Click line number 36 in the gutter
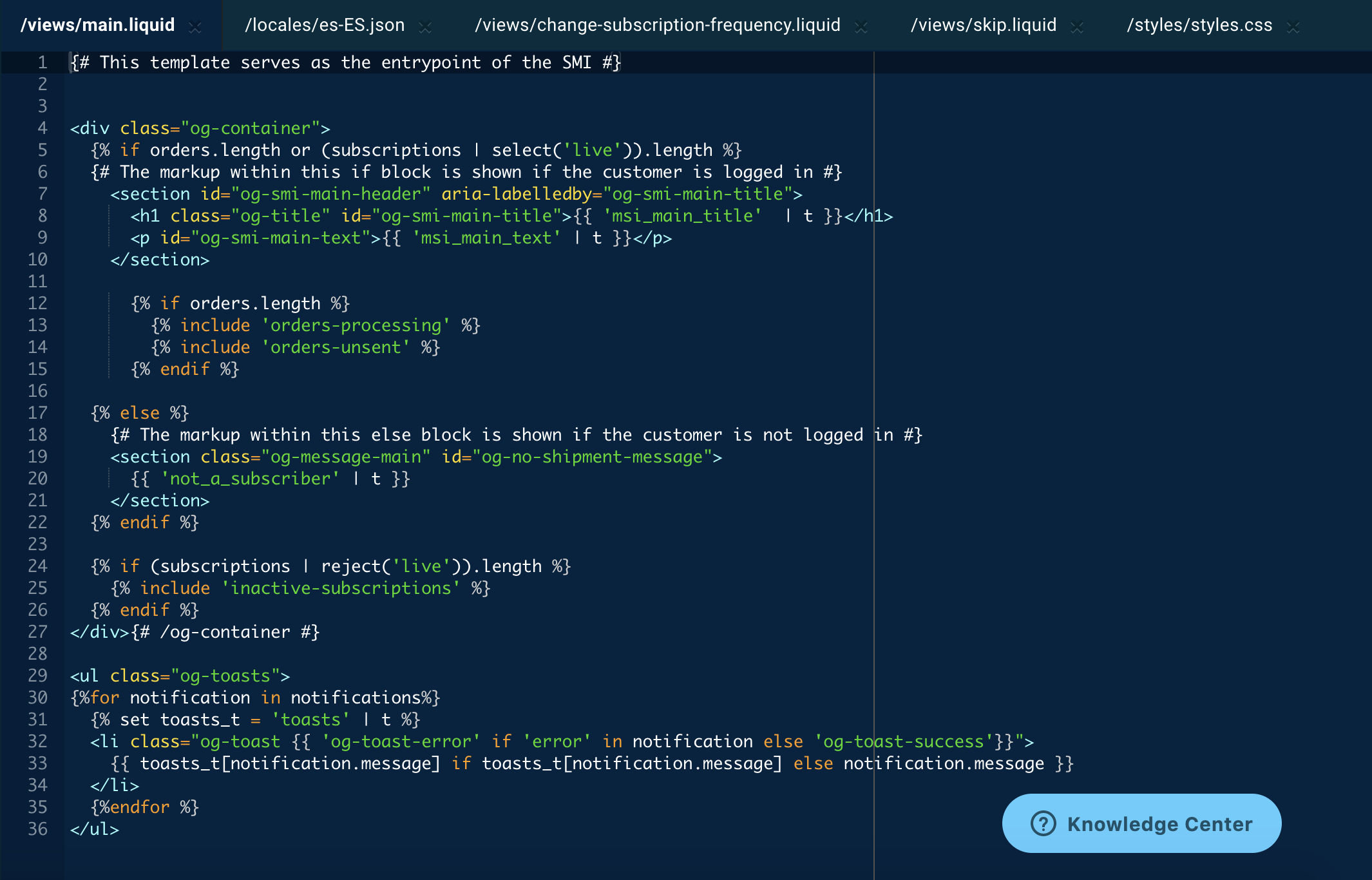The image size is (1372, 880). pyautogui.click(x=37, y=829)
